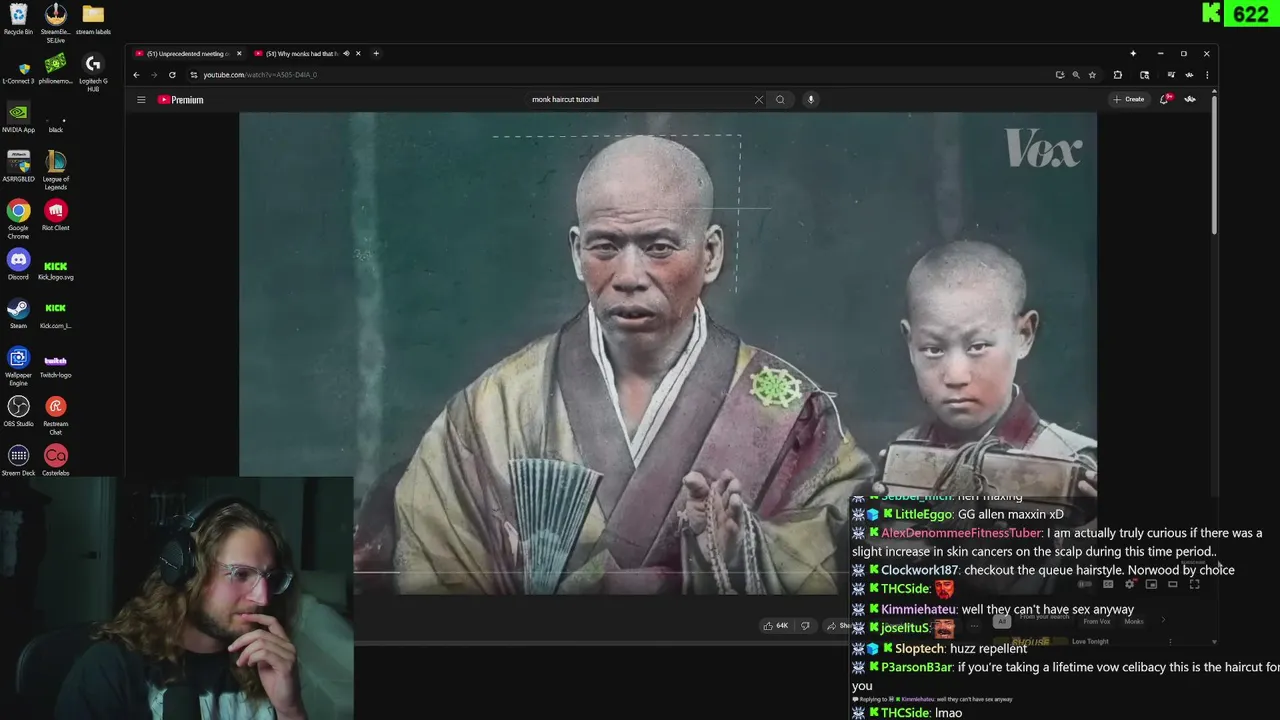1280x720 pixels.
Task: Click the 'LittleEggo: GG allen maxxin xD' message
Action: tap(958, 514)
